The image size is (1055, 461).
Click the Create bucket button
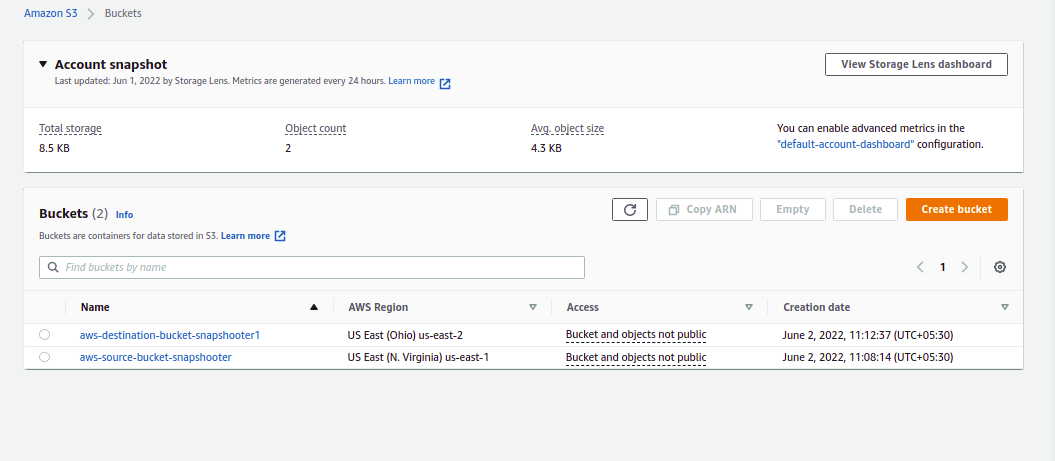click(956, 209)
